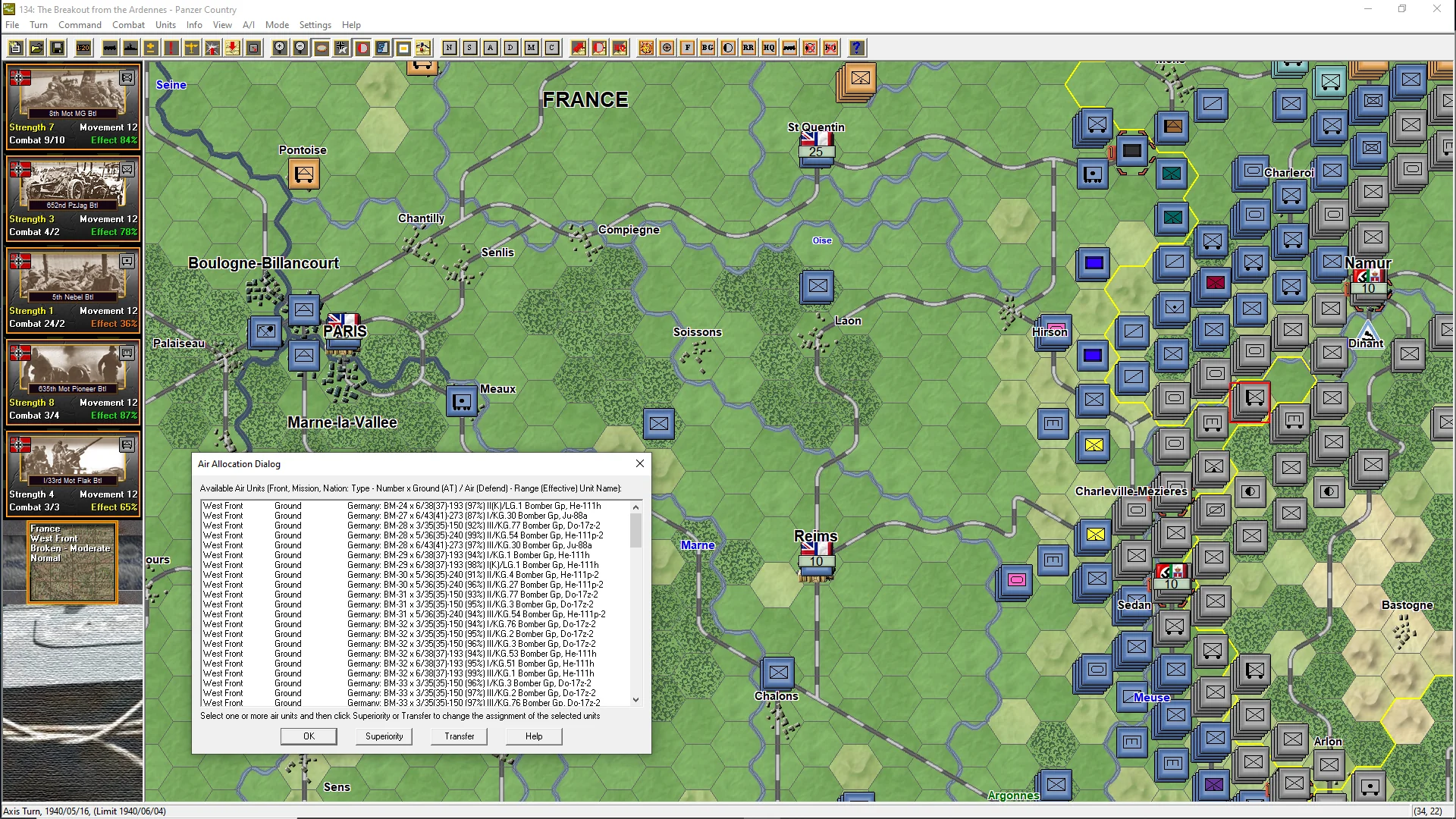1456x819 pixels.
Task: Click the New scenario document icon
Action: tap(16, 48)
